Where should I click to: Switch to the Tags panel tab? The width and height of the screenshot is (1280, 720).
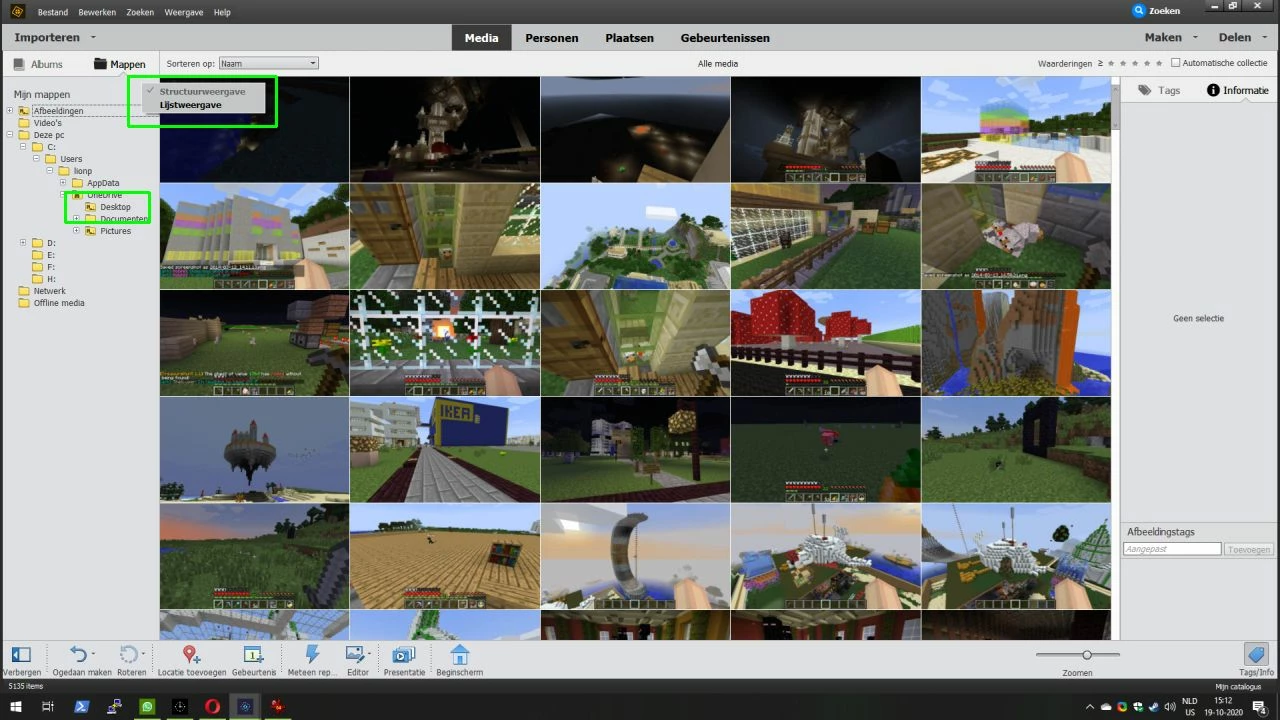1159,90
